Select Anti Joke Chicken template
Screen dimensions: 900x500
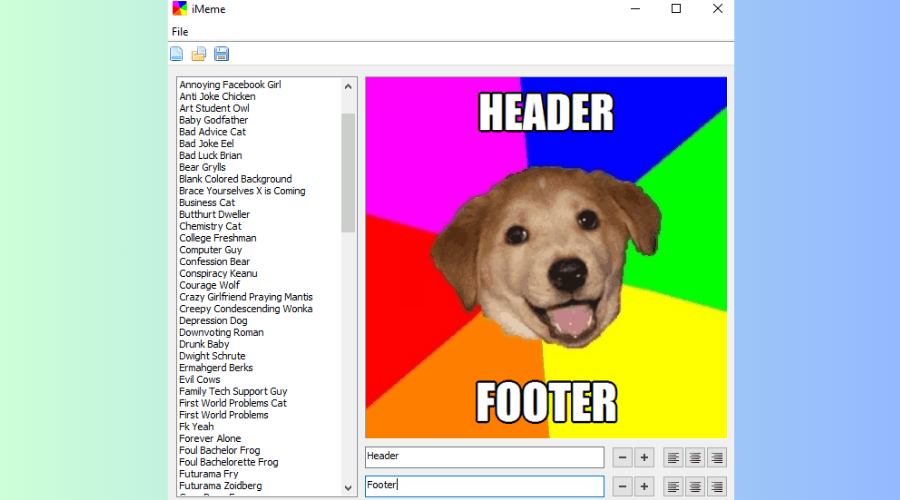(217, 96)
